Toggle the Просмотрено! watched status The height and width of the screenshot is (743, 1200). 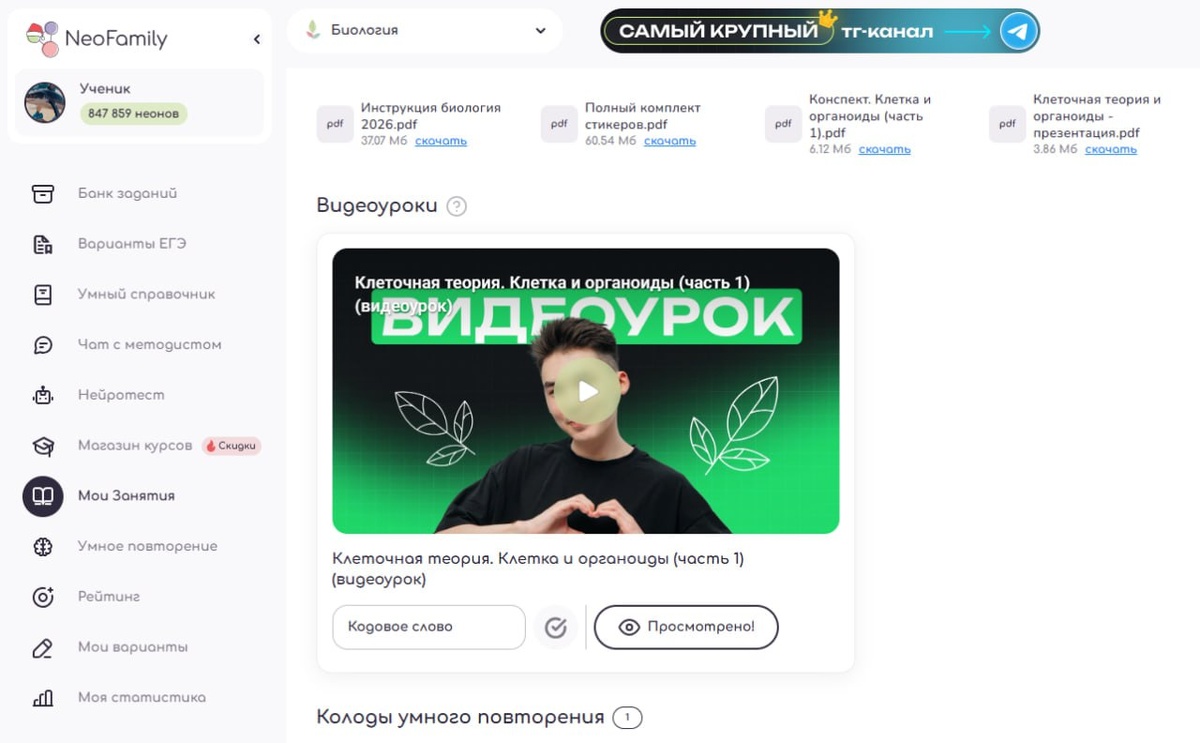click(x=686, y=627)
